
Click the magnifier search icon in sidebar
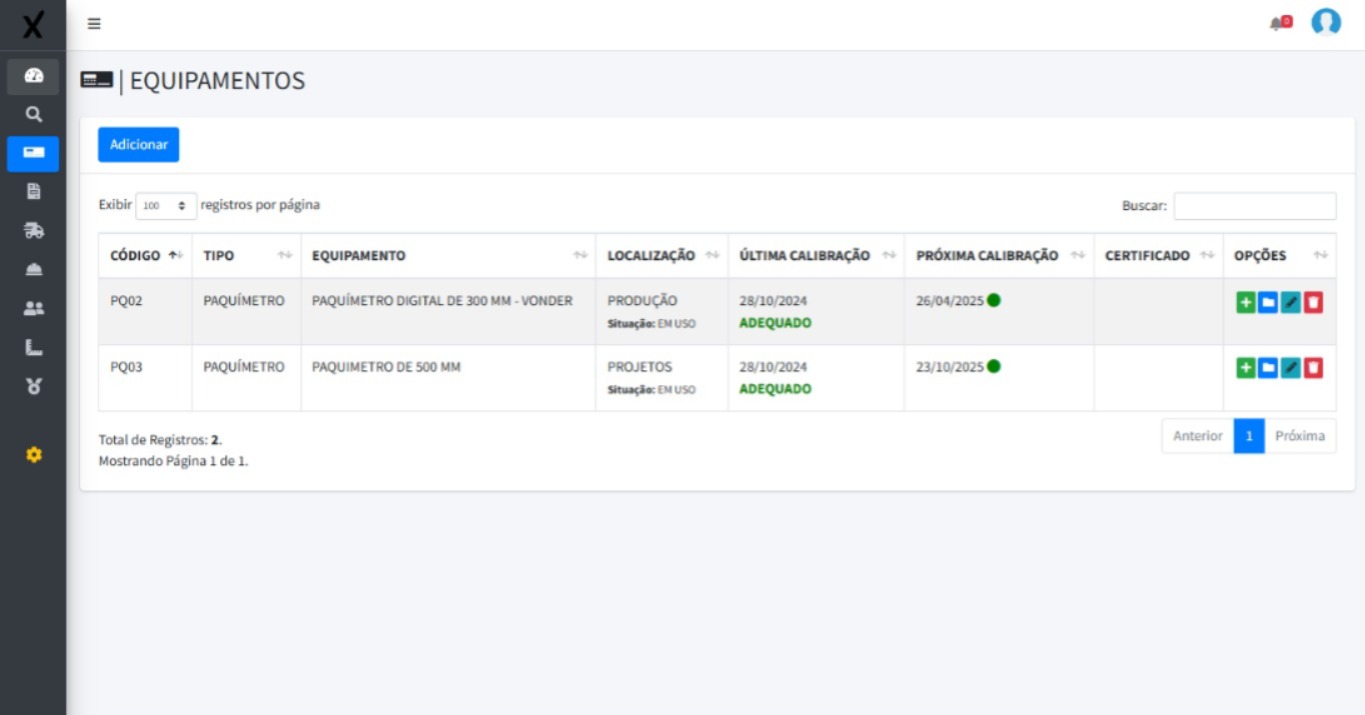pyautogui.click(x=33, y=115)
